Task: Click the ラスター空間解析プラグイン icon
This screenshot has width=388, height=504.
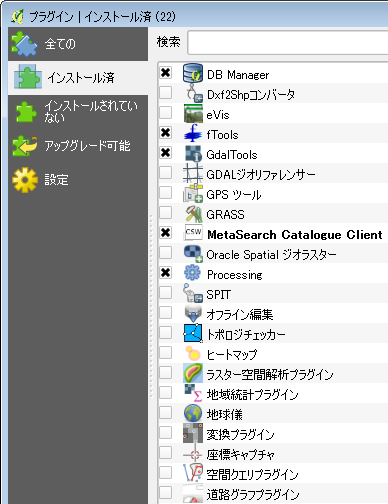Action: [193, 373]
